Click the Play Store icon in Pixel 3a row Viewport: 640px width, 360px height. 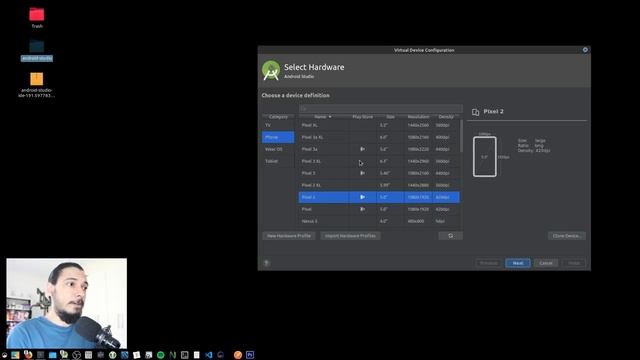[362, 149]
